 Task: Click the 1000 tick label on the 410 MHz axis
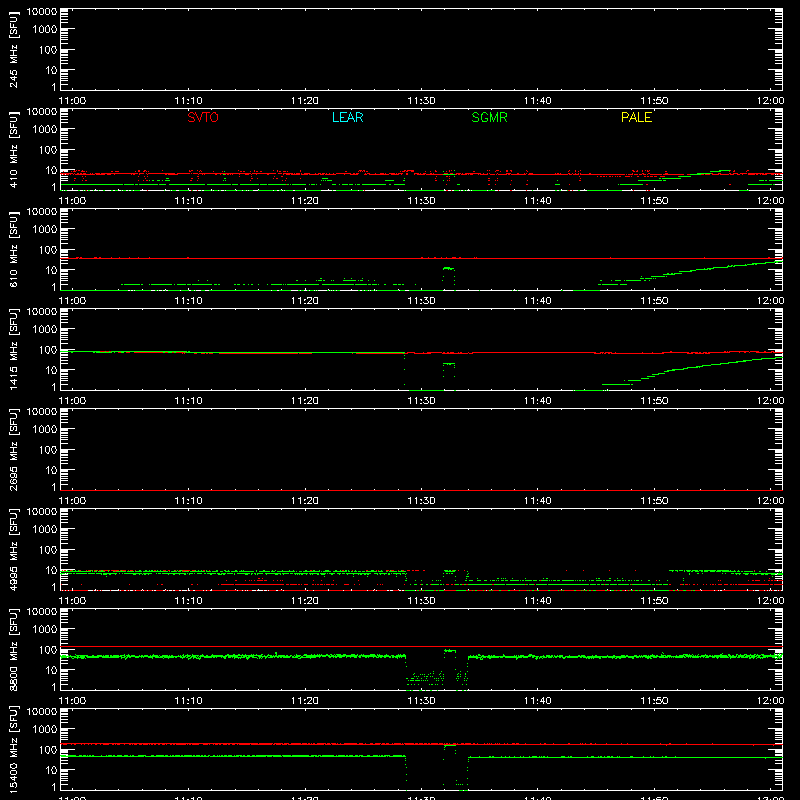(x=45, y=129)
